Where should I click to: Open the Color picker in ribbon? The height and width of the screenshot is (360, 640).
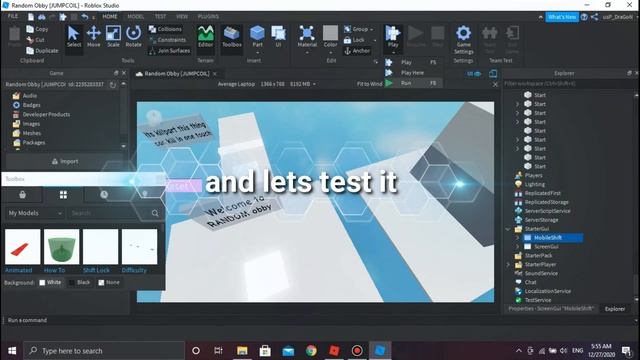point(330,38)
